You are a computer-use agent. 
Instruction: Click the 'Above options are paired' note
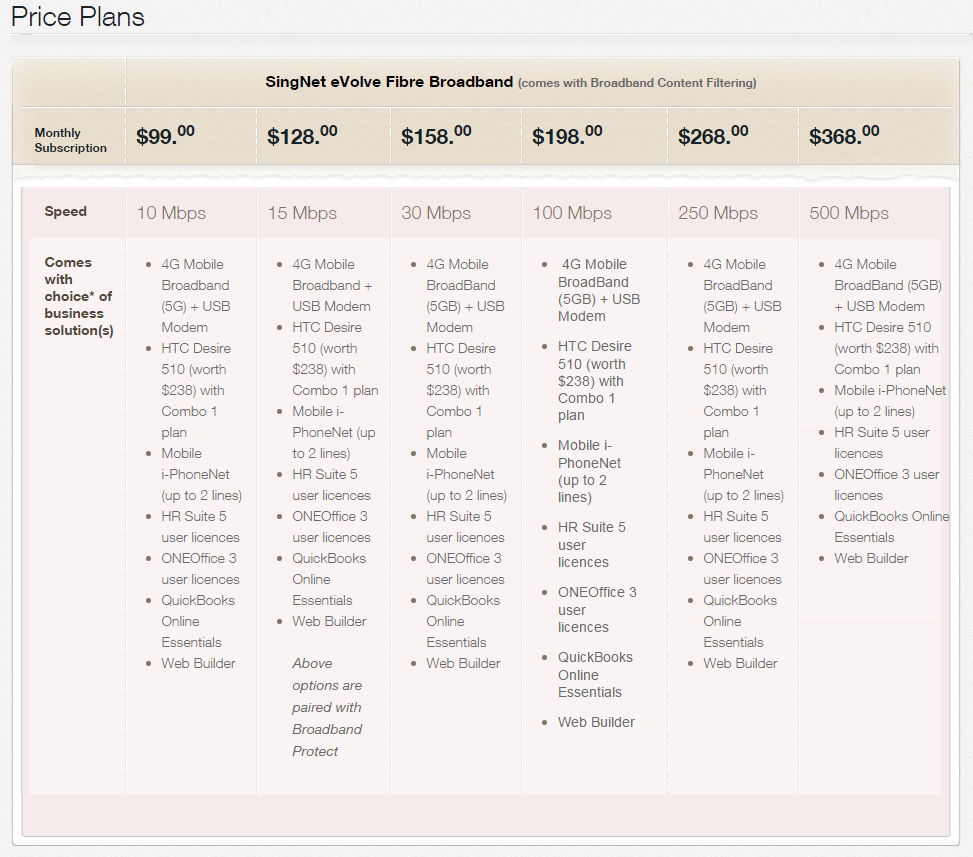(327, 707)
